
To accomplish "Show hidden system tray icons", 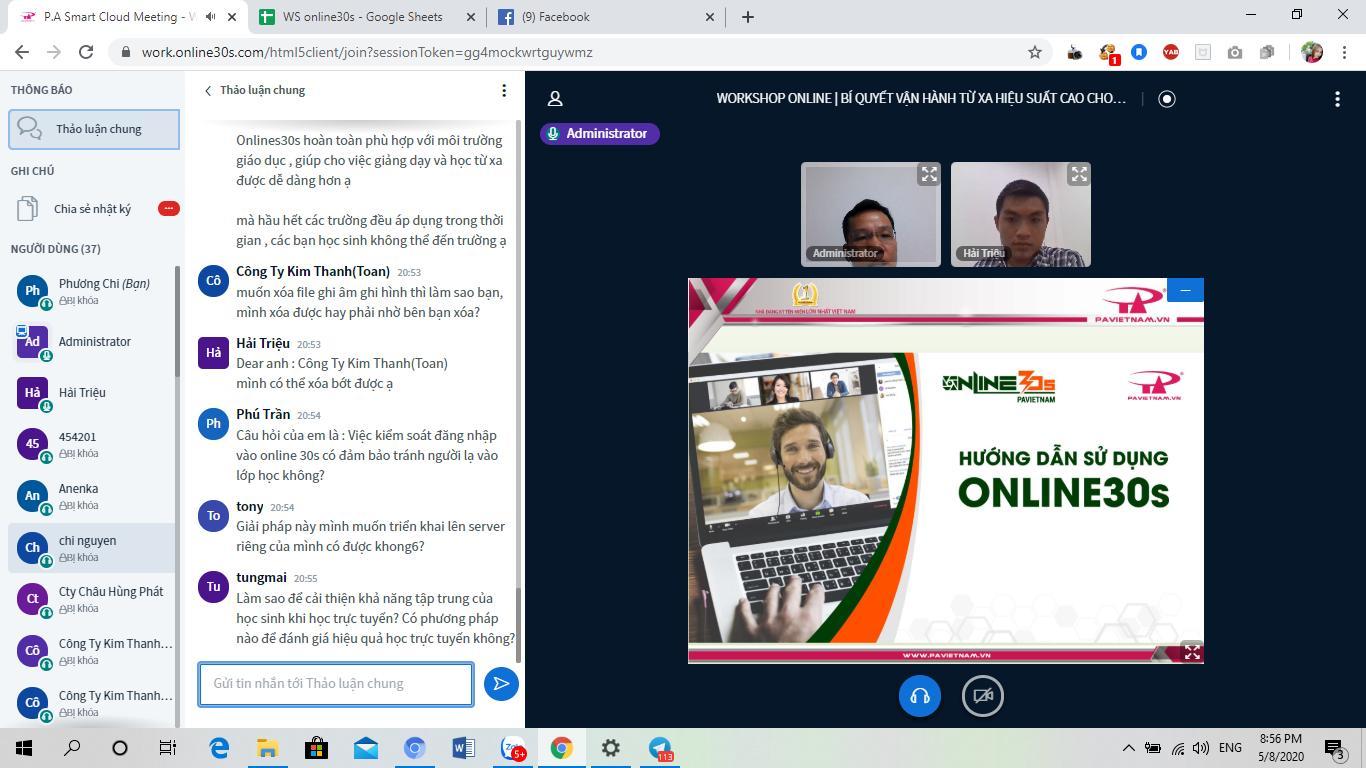I will click(1128, 748).
